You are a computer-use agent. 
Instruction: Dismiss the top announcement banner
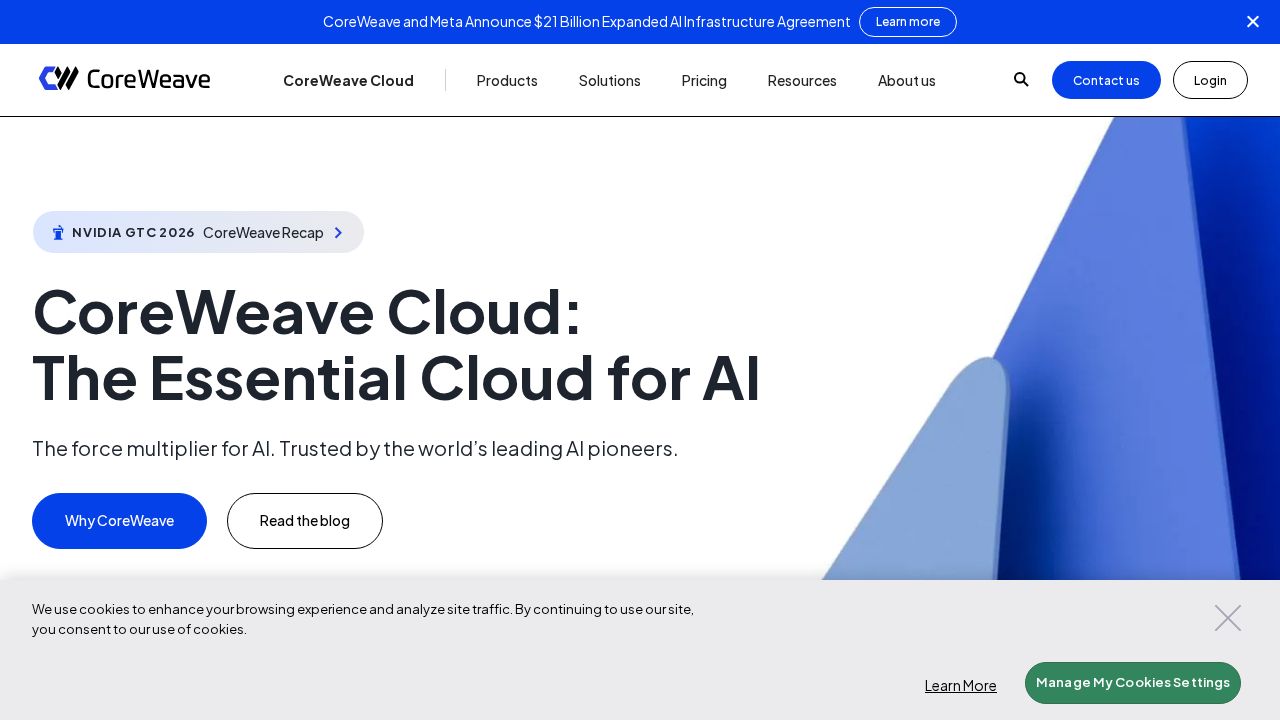[1252, 22]
